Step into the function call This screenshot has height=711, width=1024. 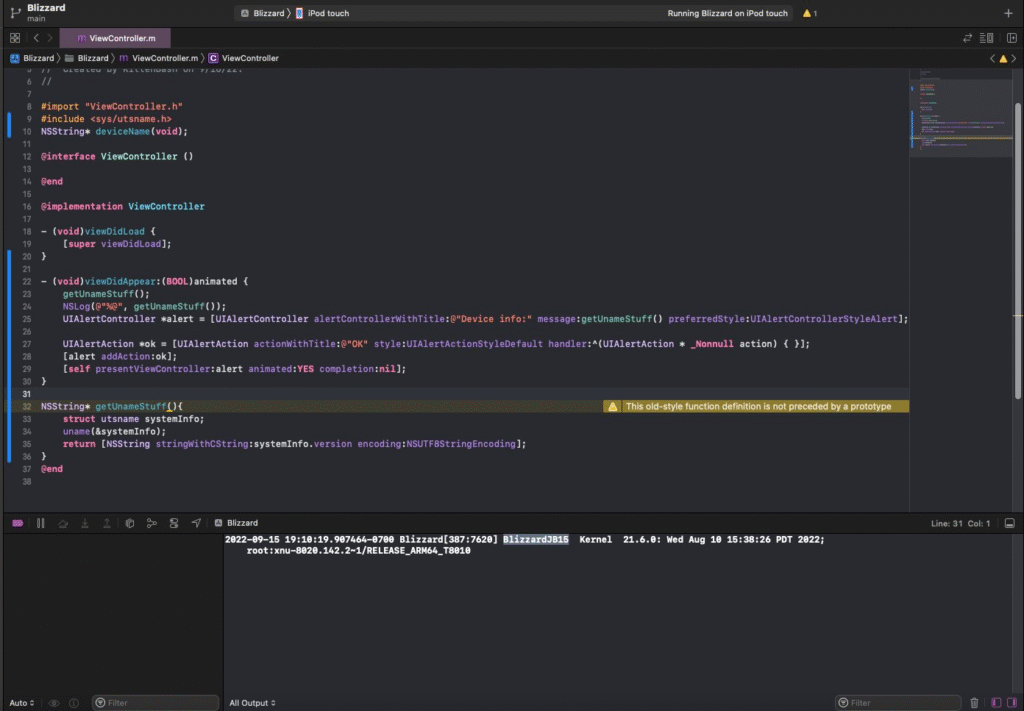tap(85, 523)
